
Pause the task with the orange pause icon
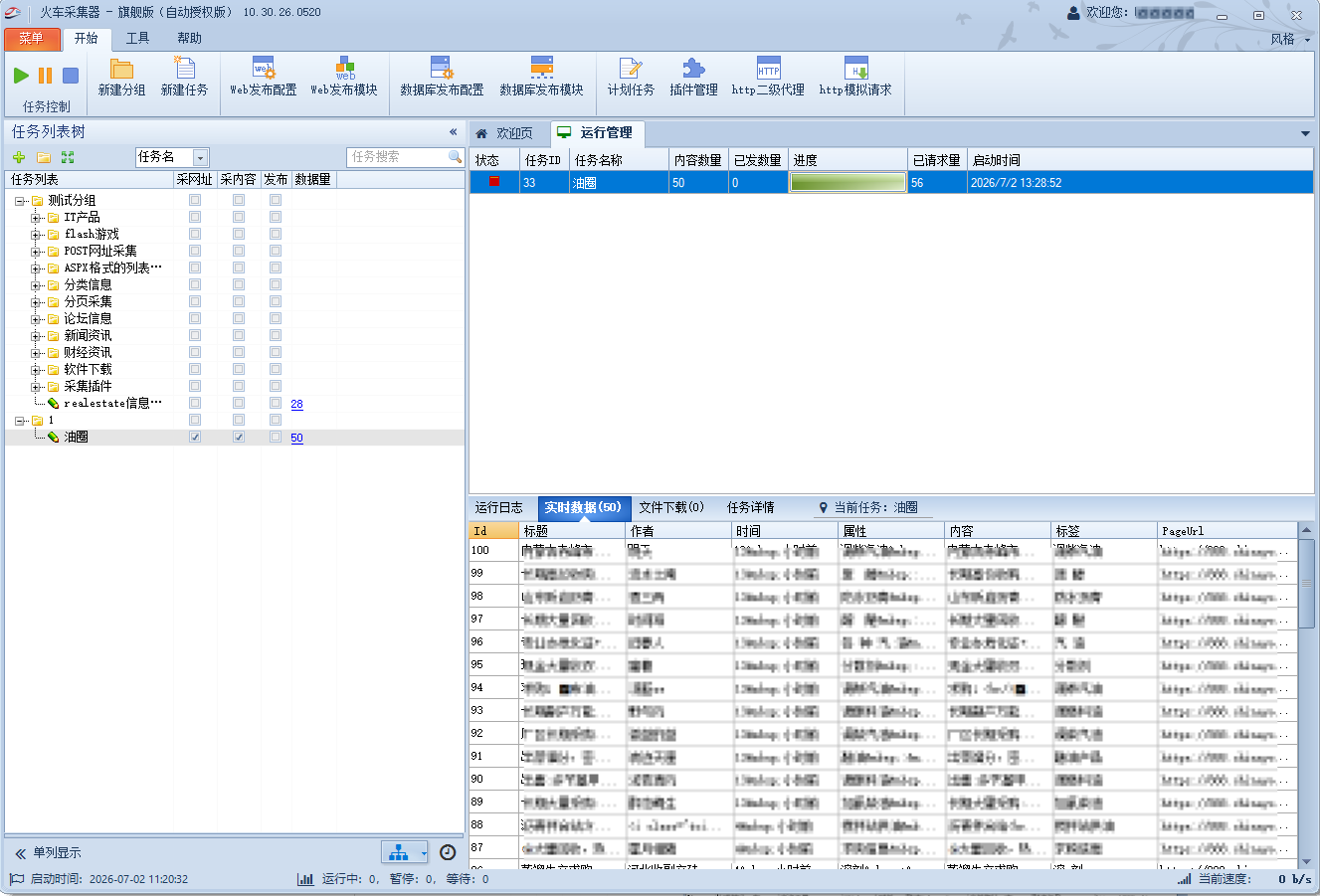pyautogui.click(x=45, y=76)
